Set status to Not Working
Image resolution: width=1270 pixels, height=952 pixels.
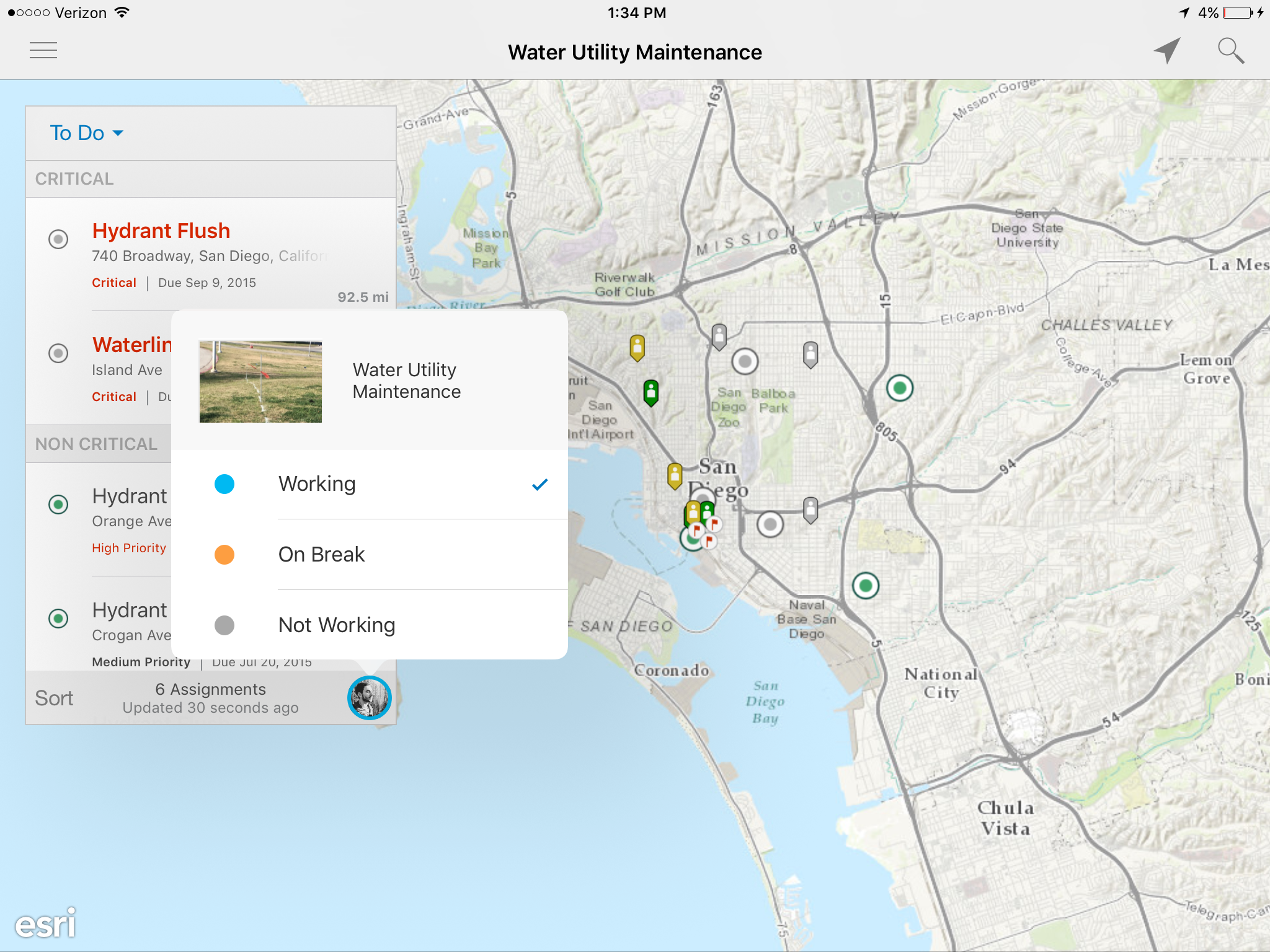pos(370,625)
